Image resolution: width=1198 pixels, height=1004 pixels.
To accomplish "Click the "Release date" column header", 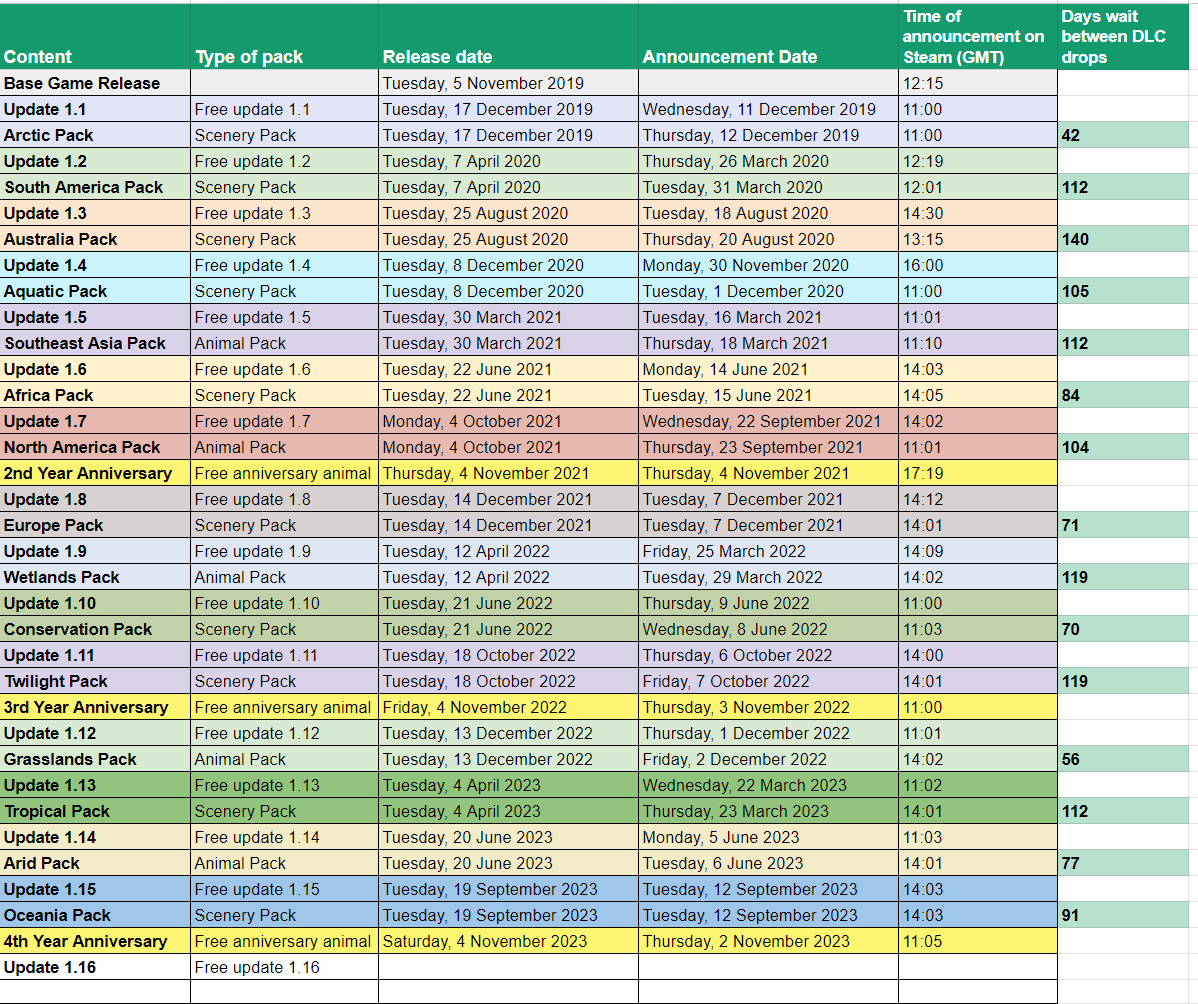I will tap(508, 37).
